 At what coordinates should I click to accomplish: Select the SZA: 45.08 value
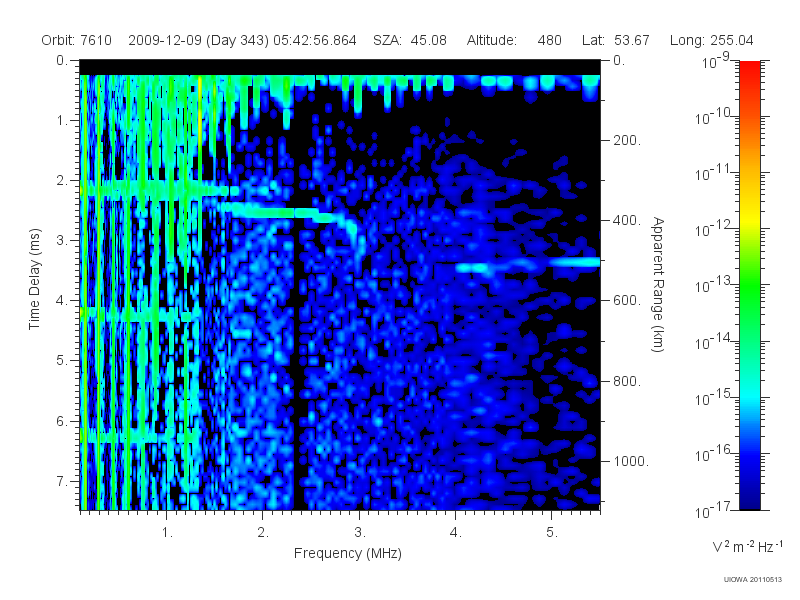[x=410, y=40]
